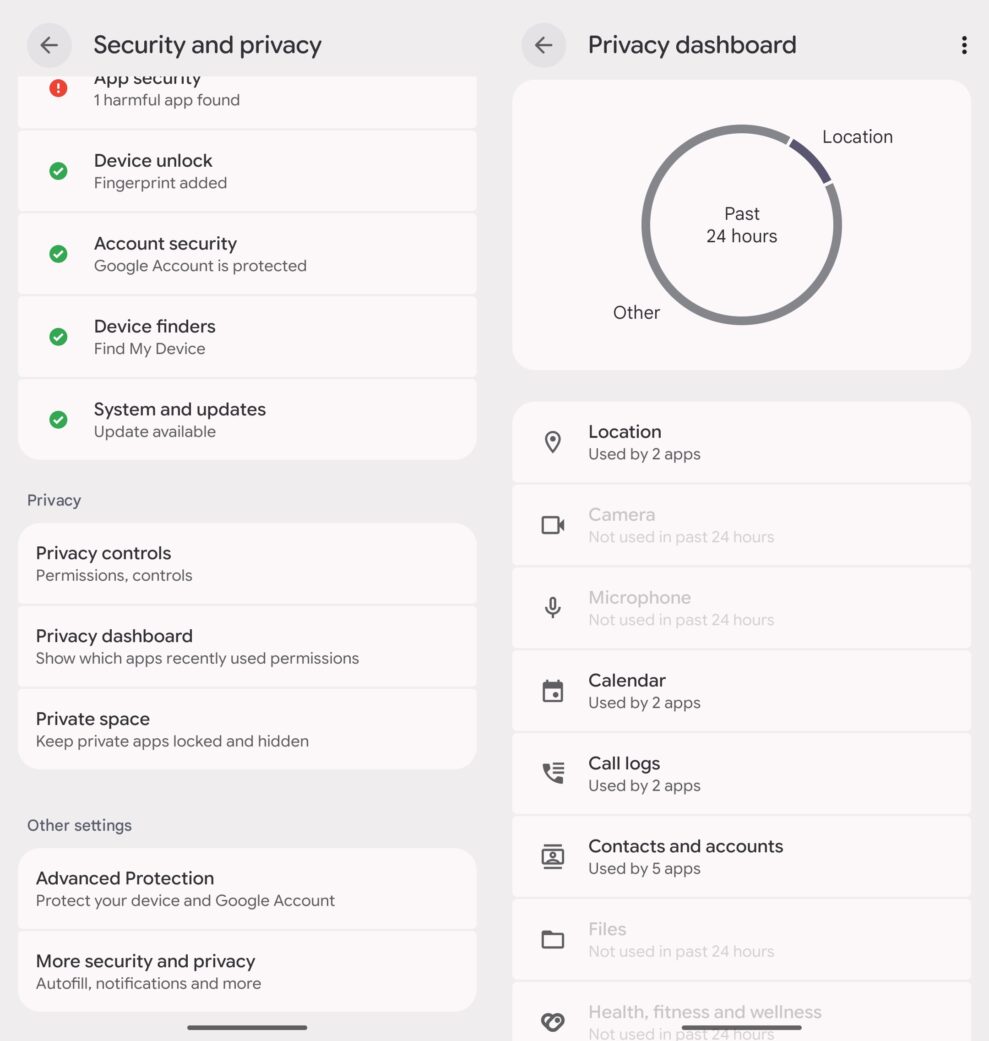This screenshot has width=989, height=1041.
Task: Tap the Camera permission icon
Action: 552,524
